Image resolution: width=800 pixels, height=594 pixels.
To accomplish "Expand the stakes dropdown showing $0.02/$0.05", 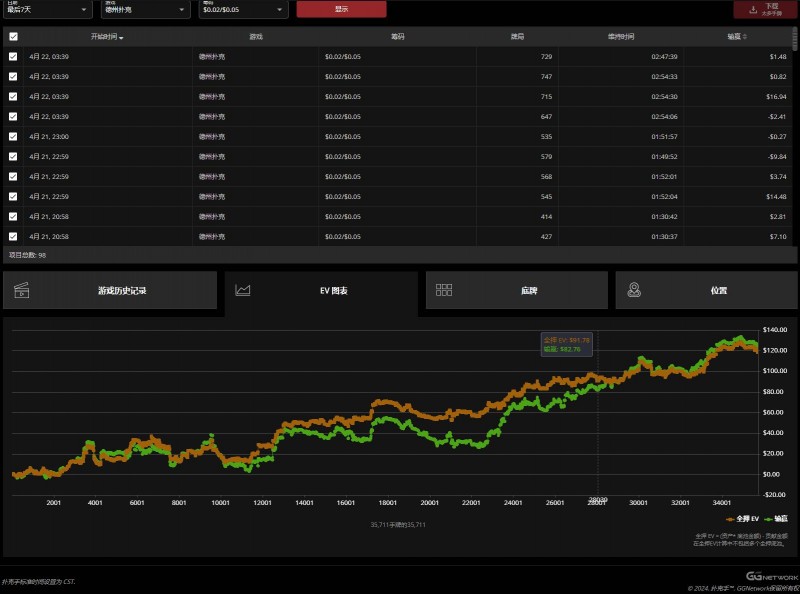I will [x=243, y=10].
